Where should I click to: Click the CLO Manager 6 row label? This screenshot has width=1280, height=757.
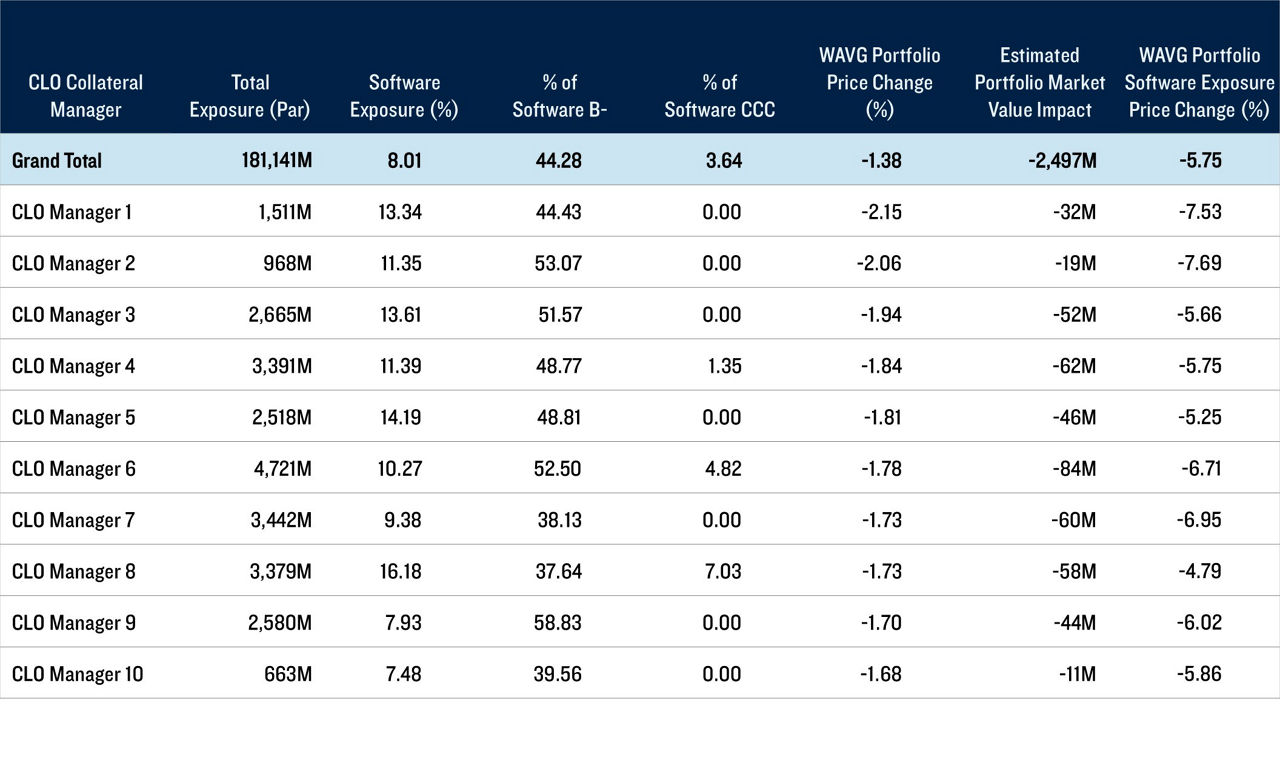(72, 469)
